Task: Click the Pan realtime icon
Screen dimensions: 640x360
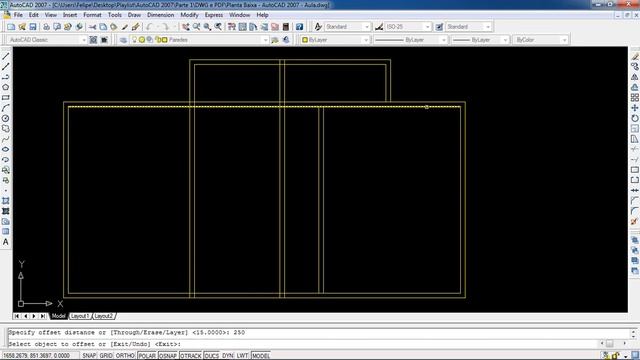Action: coord(186,27)
